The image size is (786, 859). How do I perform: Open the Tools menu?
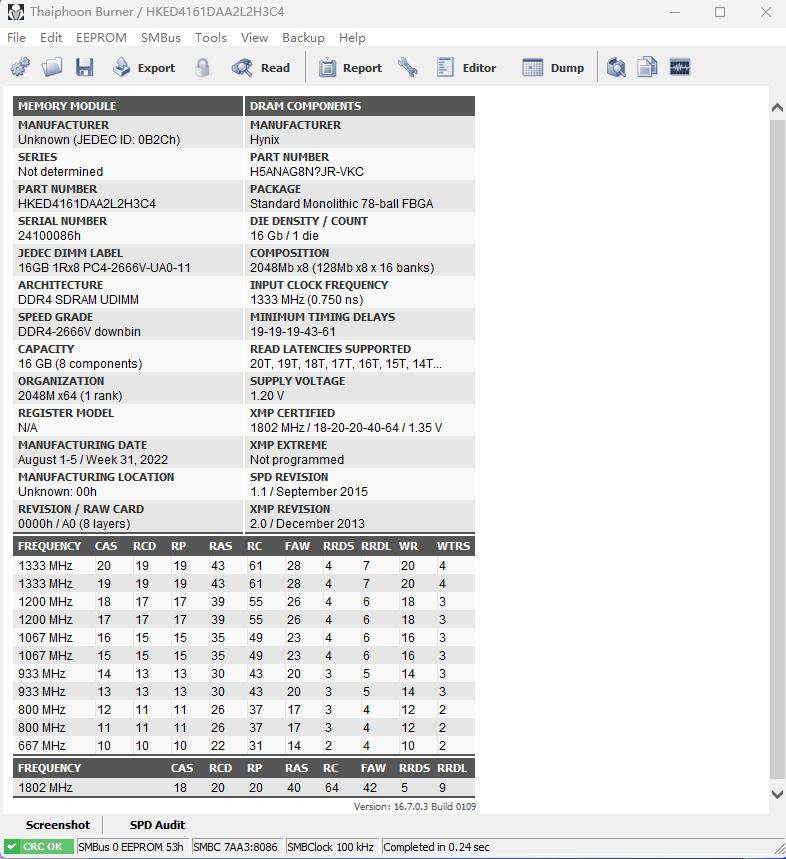click(210, 38)
